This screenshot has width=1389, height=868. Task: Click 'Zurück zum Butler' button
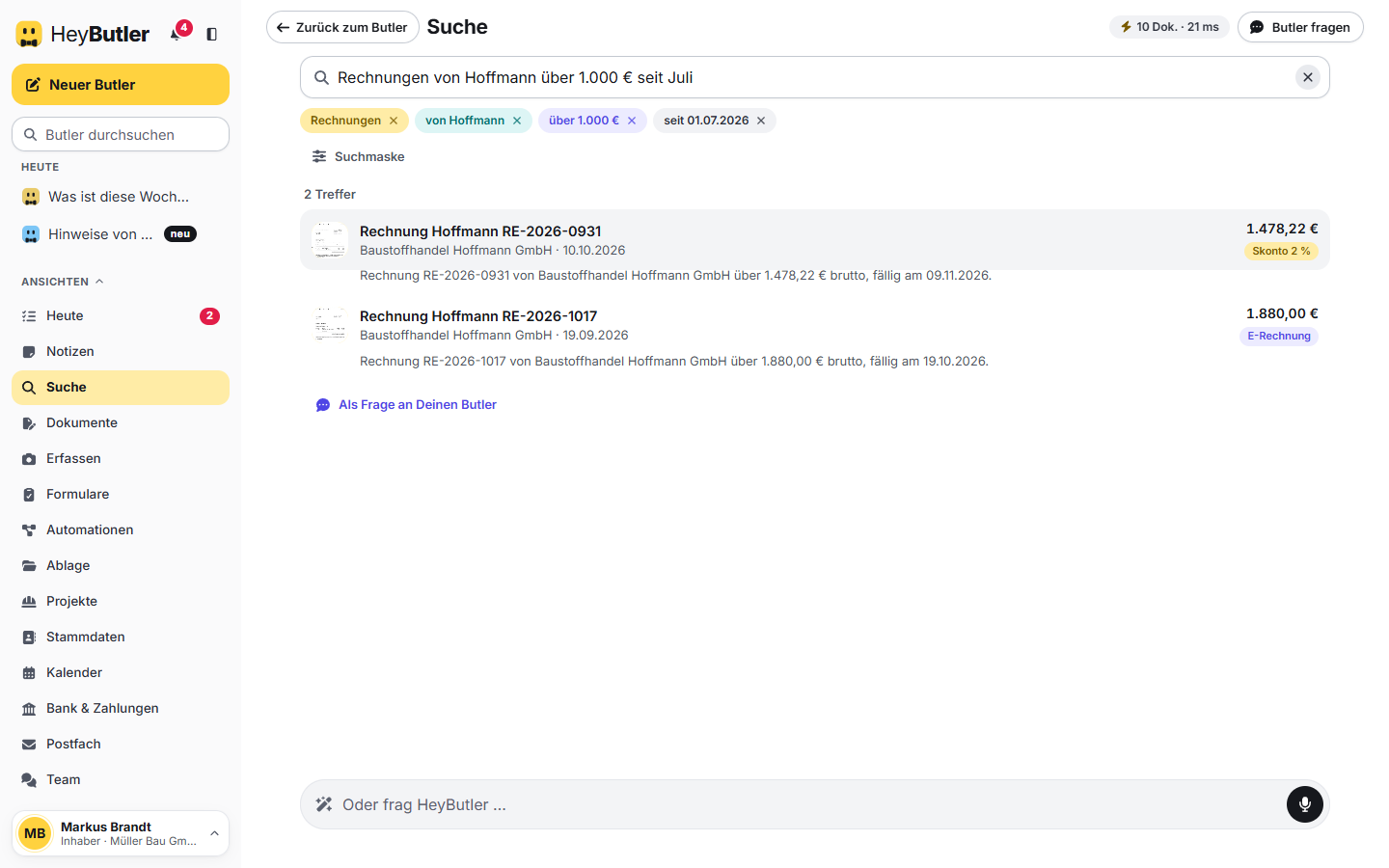(x=342, y=27)
